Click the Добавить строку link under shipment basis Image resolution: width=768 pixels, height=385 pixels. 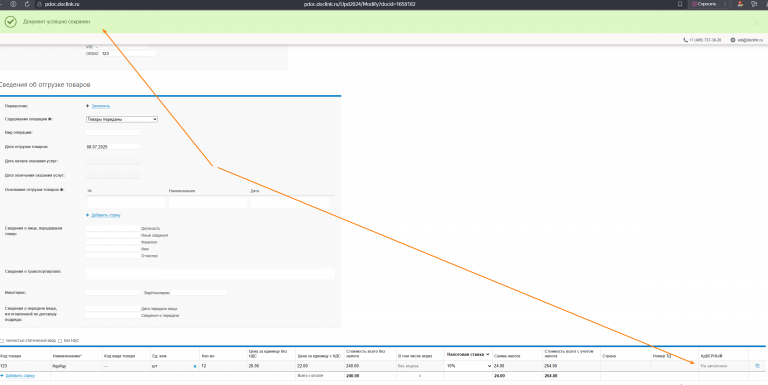point(106,215)
